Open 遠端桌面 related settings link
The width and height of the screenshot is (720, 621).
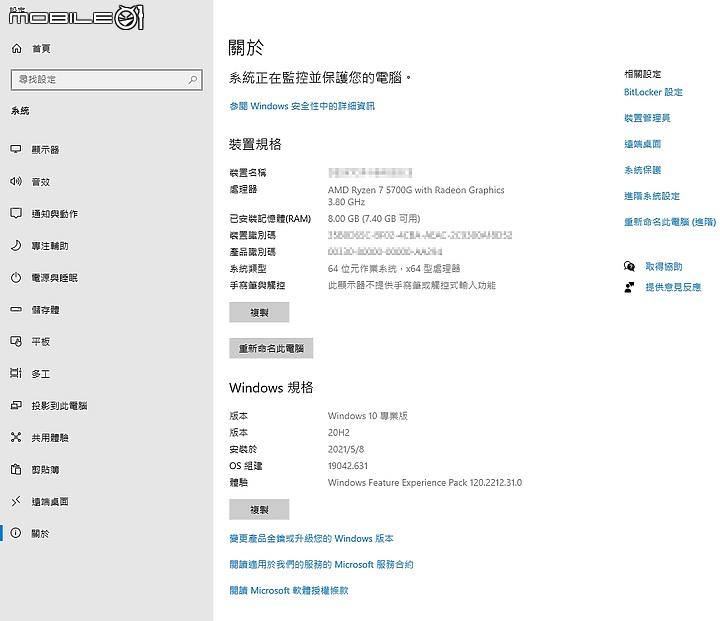tap(642, 144)
